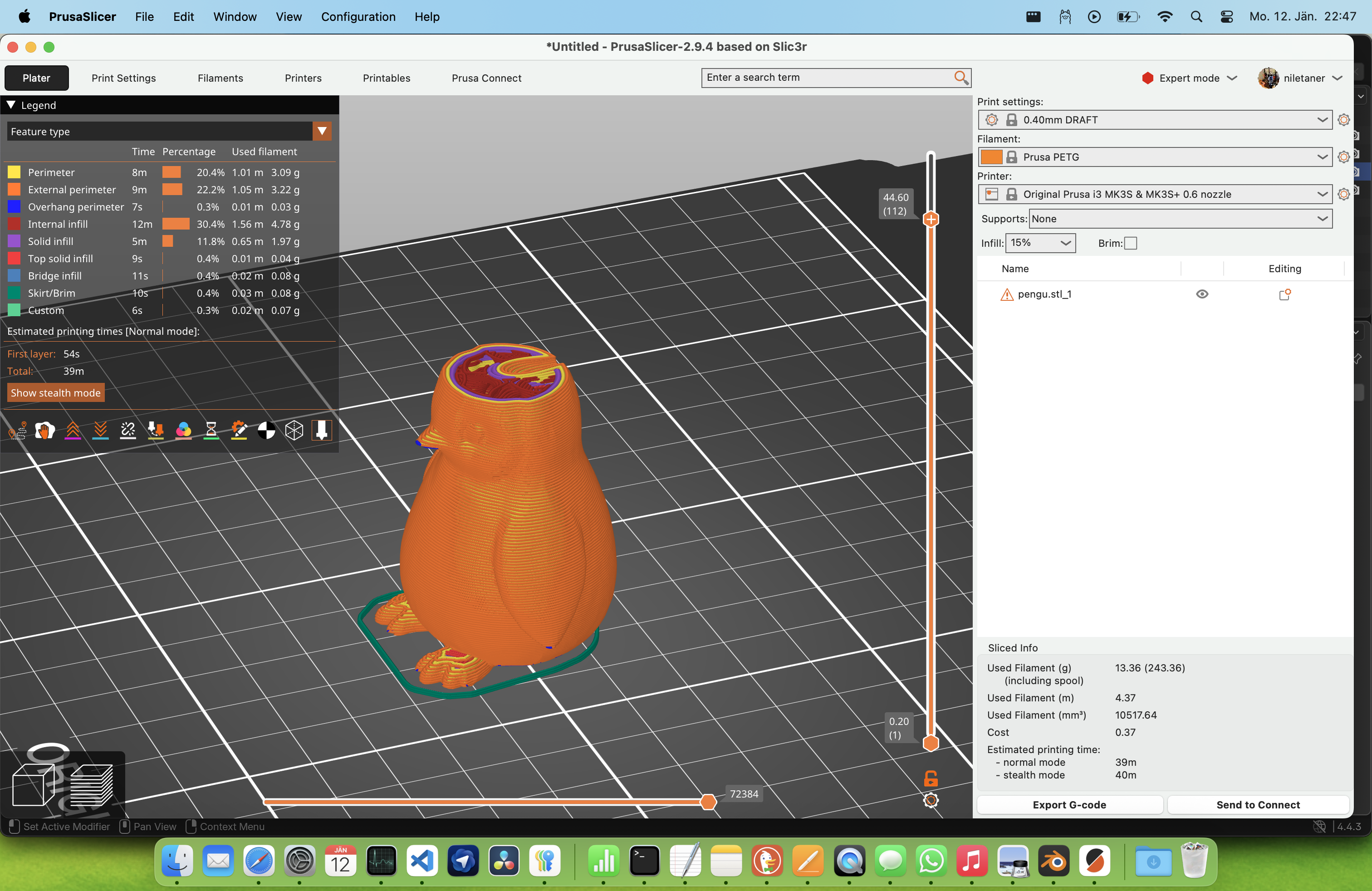Viewport: 1372px width, 891px height.
Task: Click the Expert mode red hexagon icon
Action: point(1147,78)
